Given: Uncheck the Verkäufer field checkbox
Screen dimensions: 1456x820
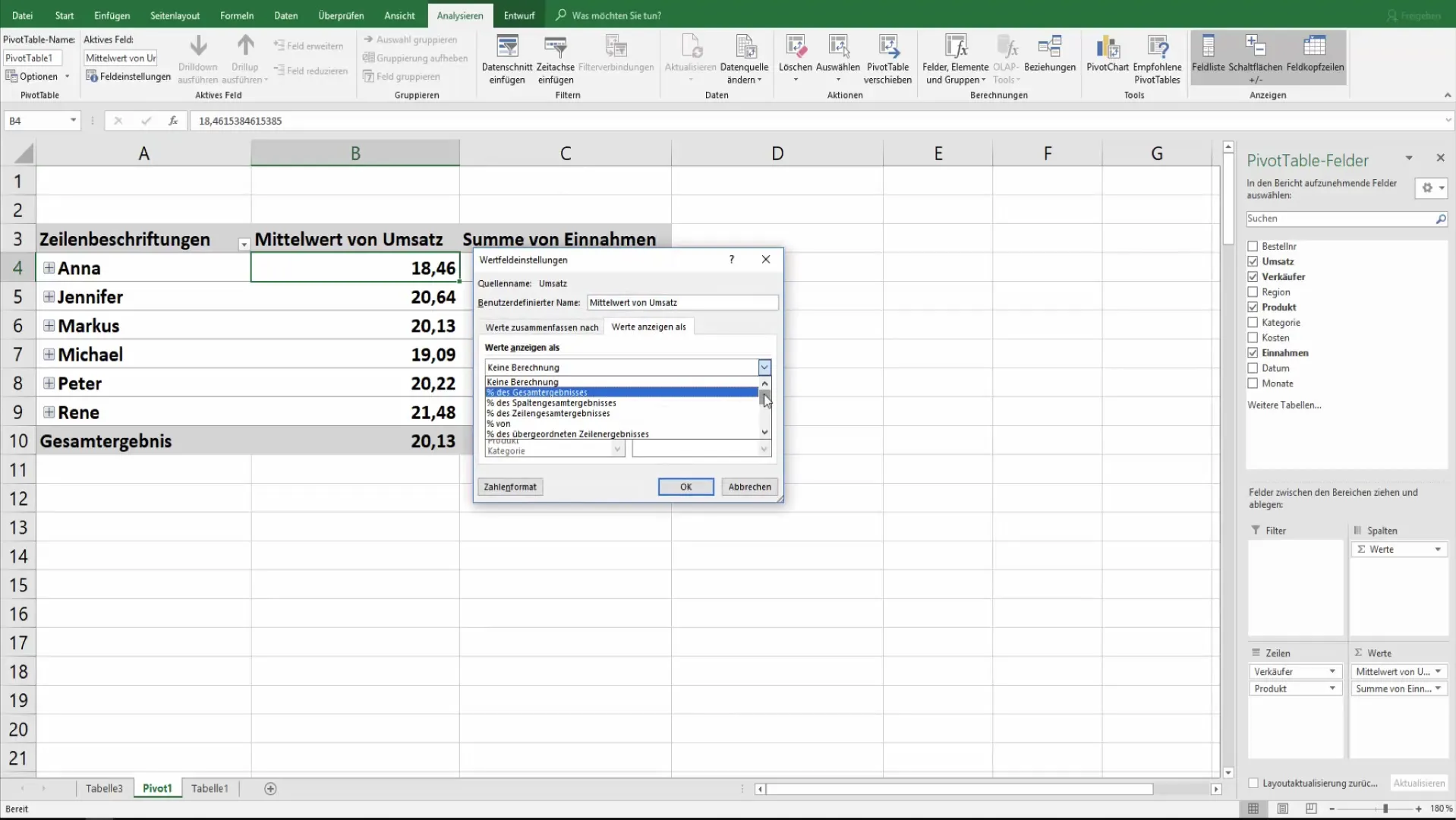Looking at the screenshot, I should [x=1253, y=277].
